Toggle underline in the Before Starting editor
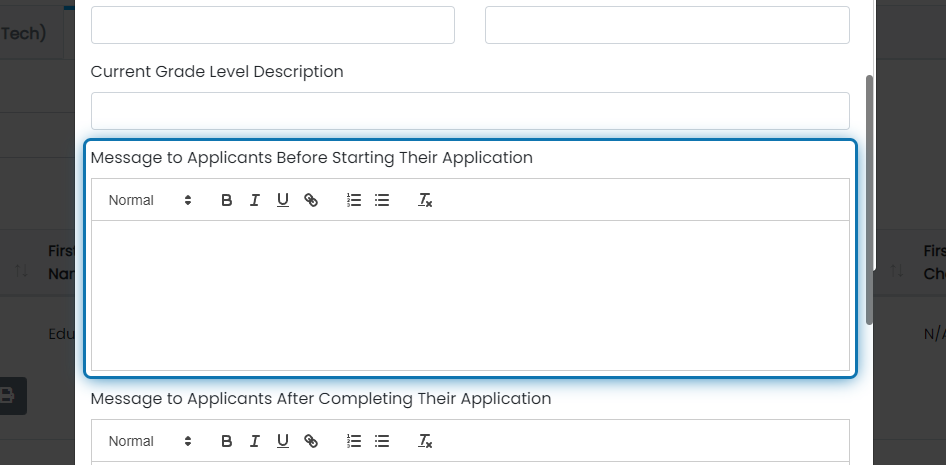This screenshot has height=465, width=946. pyautogui.click(x=282, y=200)
